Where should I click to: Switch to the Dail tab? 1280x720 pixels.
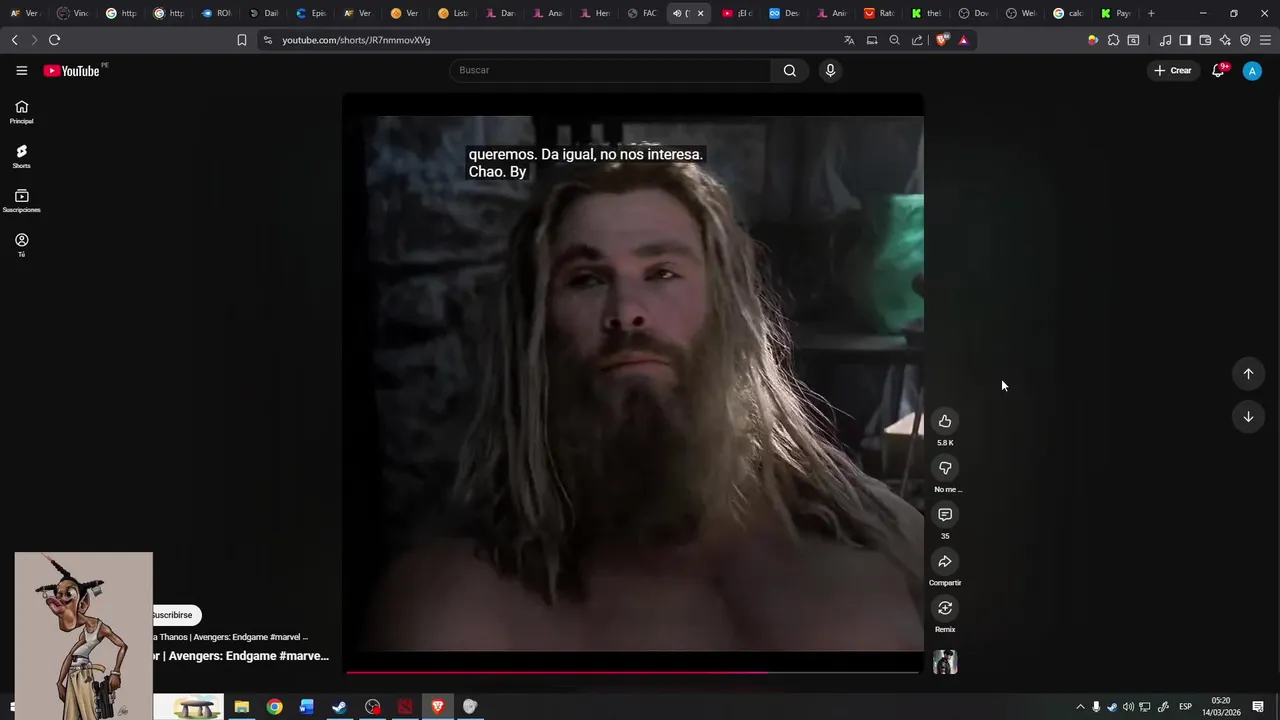263,13
